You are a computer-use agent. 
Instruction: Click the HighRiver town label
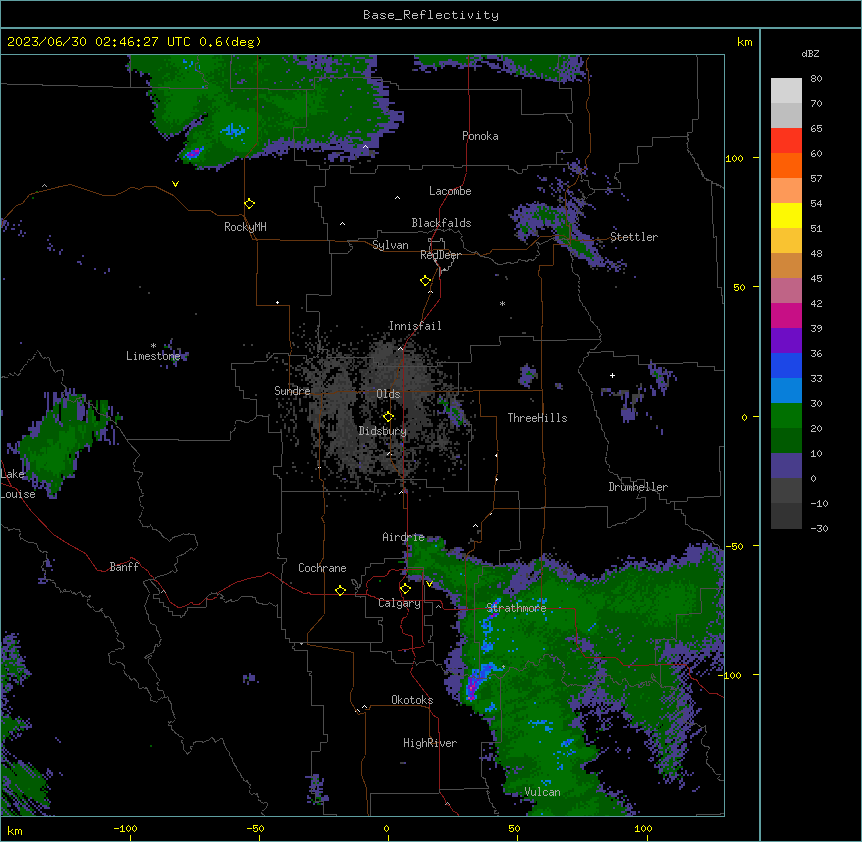point(429,743)
